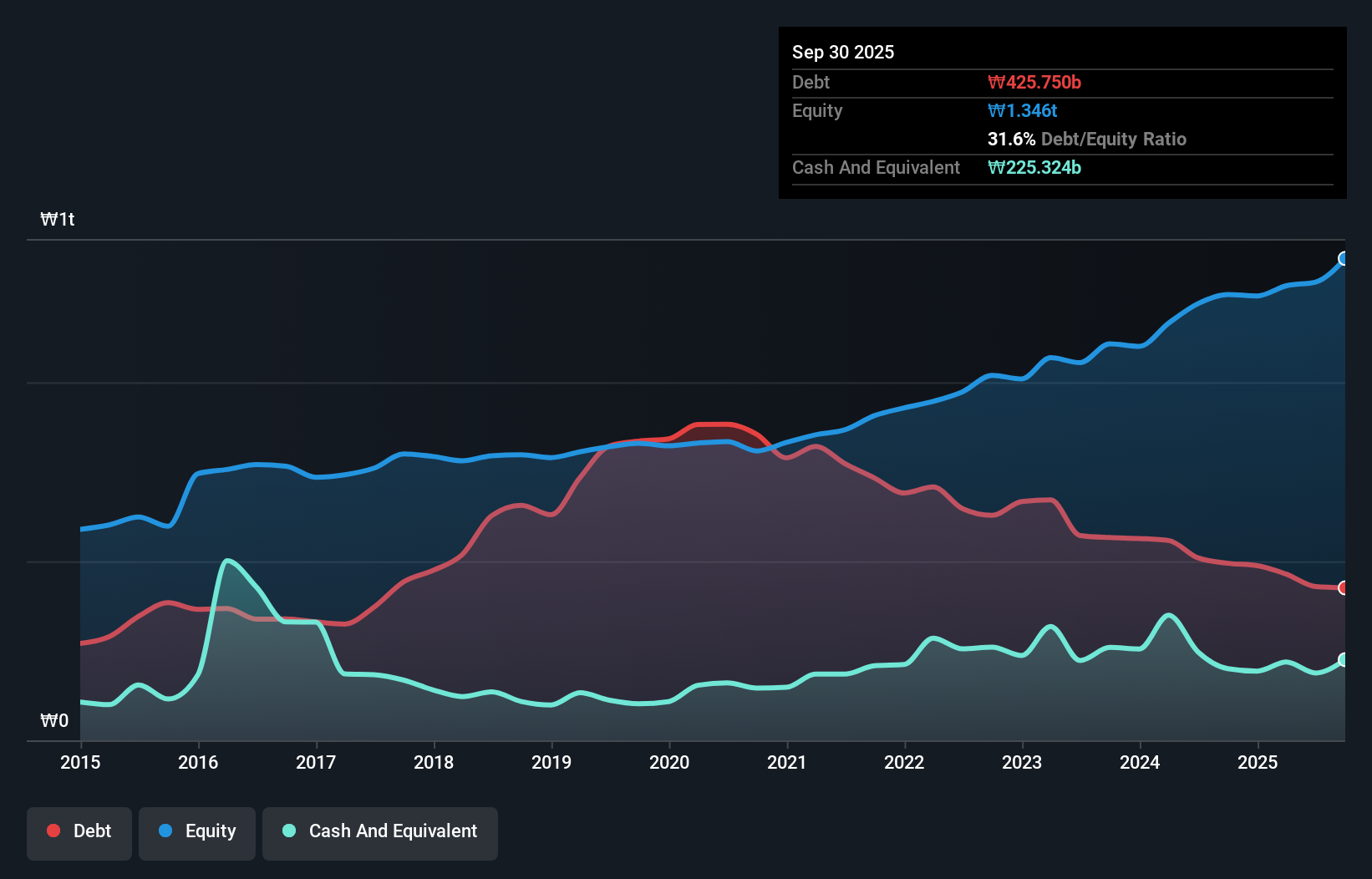Select the Equity endpoint marker on chart

tap(1343, 259)
